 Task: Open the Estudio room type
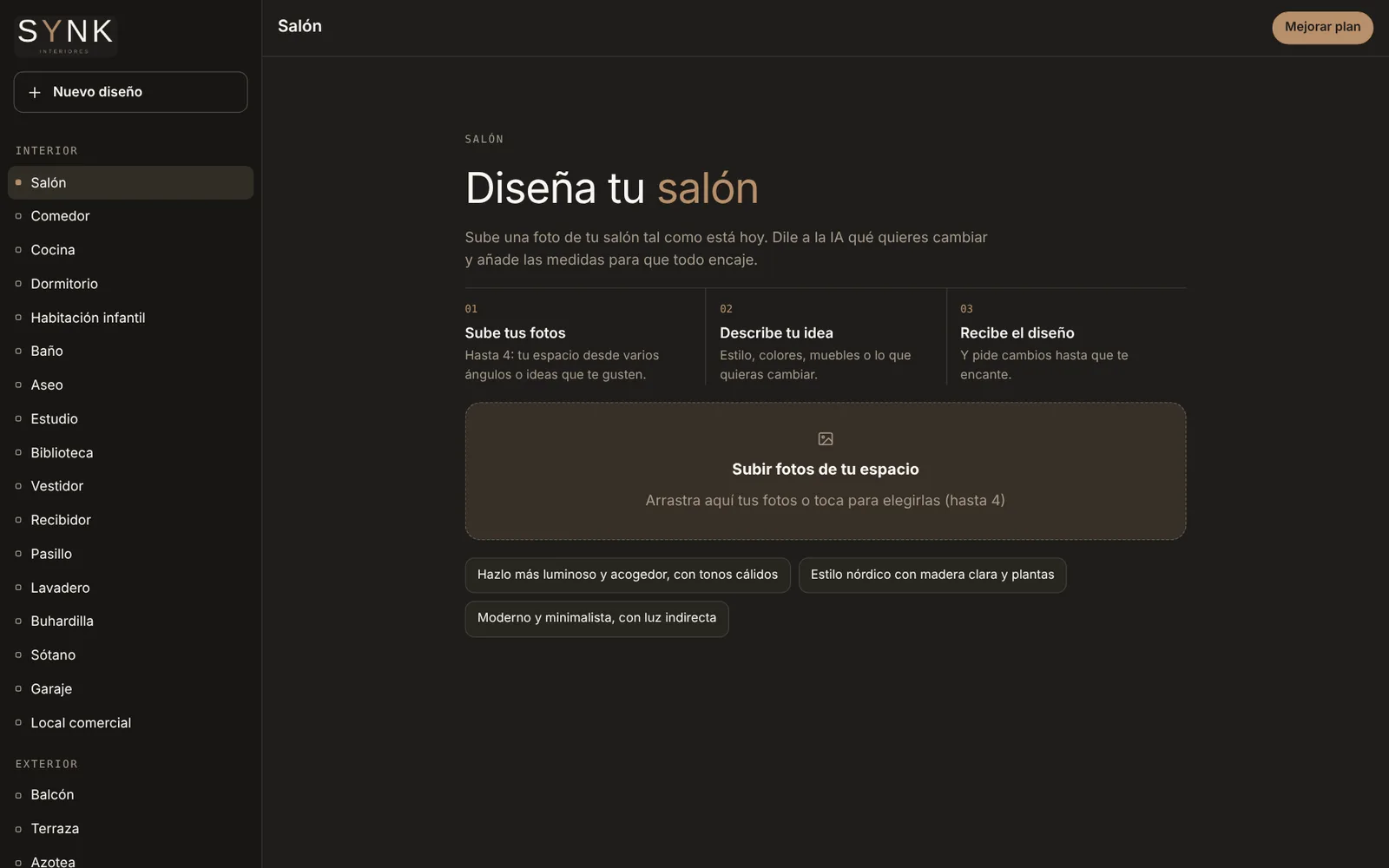(130, 418)
